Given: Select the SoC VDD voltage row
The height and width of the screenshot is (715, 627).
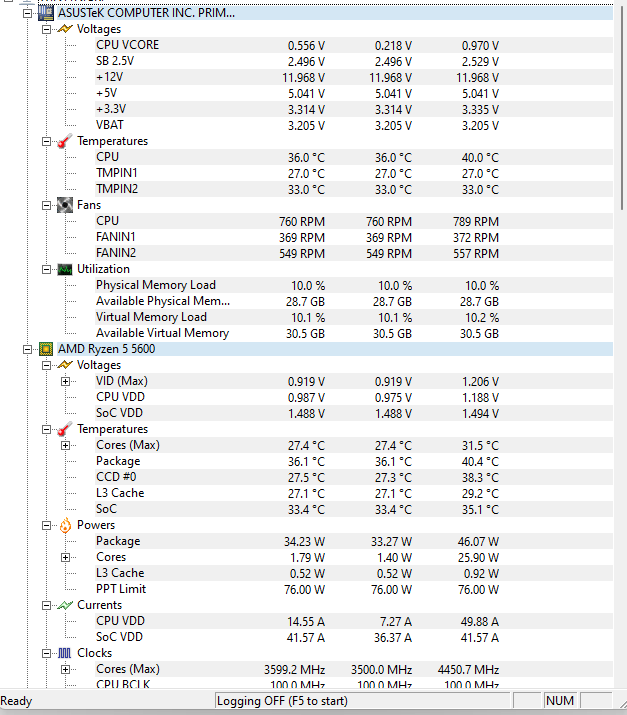Looking at the screenshot, I should pyautogui.click(x=353, y=413).
